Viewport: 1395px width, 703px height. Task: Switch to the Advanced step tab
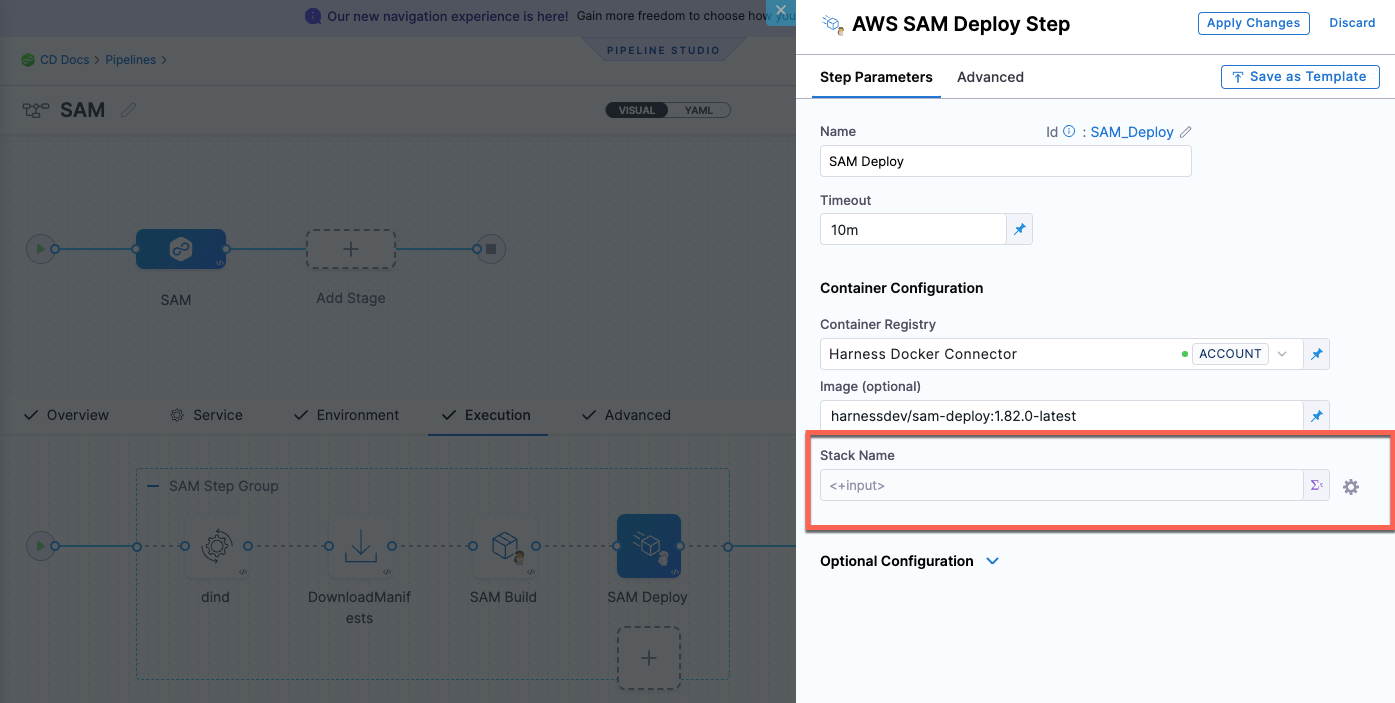990,77
